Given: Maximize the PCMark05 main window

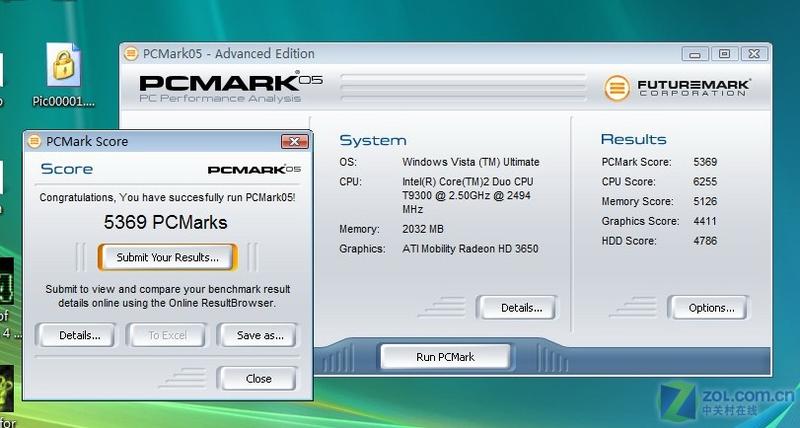Looking at the screenshot, I should (x=724, y=54).
